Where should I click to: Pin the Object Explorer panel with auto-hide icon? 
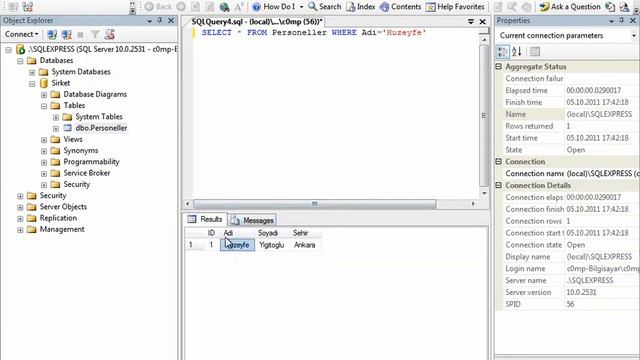160,20
